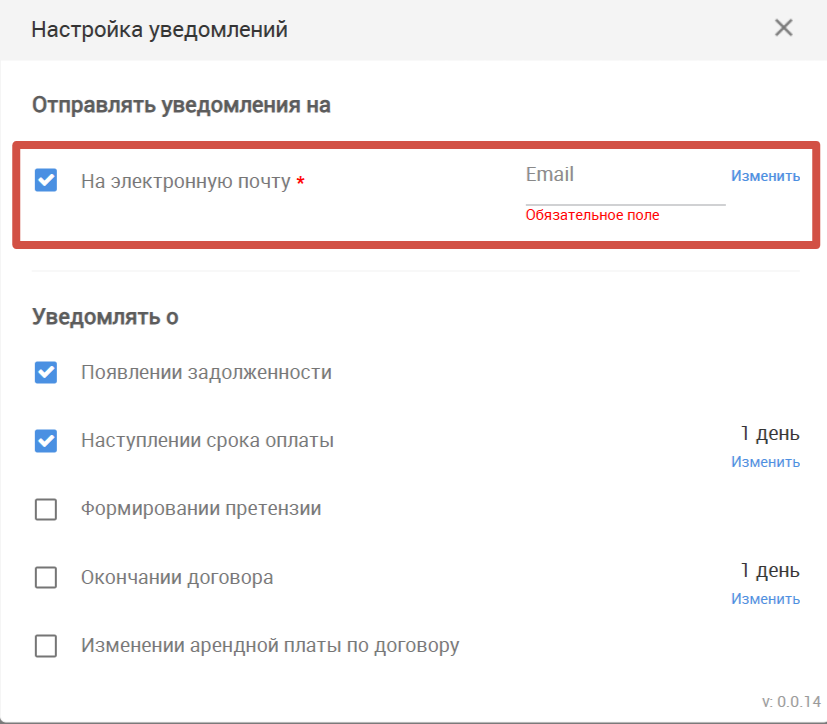Screen dimensions: 827x724
Task: Enable Изменении арендной платы по договору checkbox
Action: point(46,645)
